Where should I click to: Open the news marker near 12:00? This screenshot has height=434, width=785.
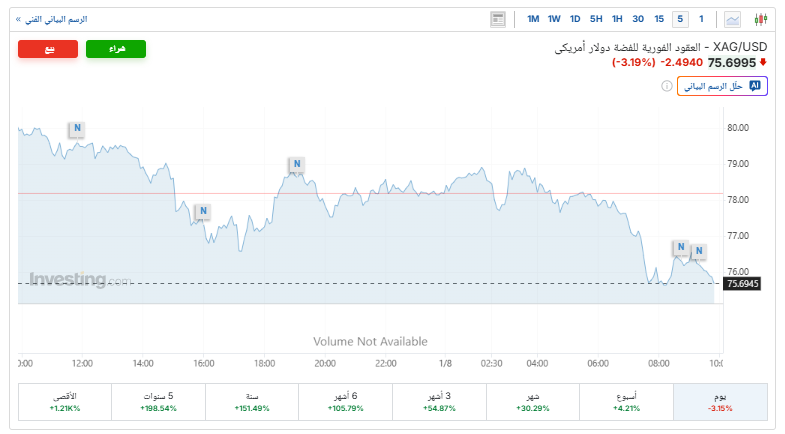click(x=76, y=129)
